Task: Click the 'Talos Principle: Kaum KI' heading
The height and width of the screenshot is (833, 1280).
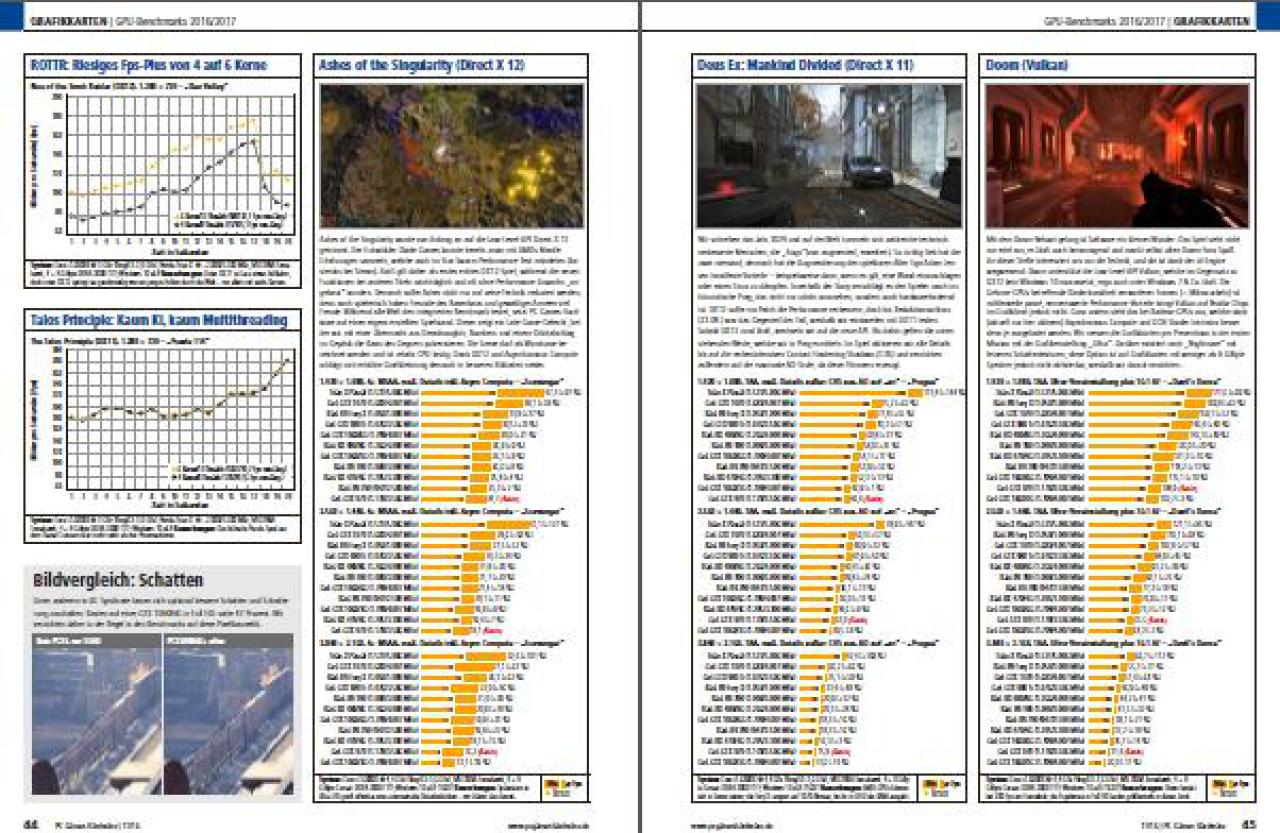Action: click(159, 320)
